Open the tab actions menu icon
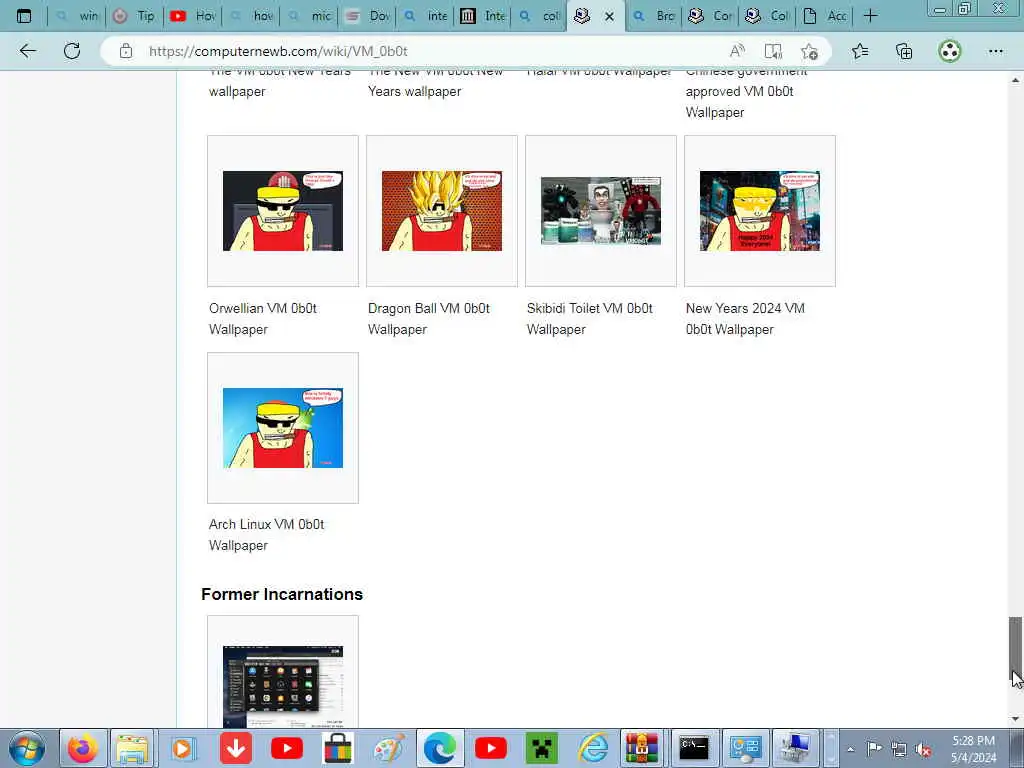The width and height of the screenshot is (1024, 768). click(24, 16)
